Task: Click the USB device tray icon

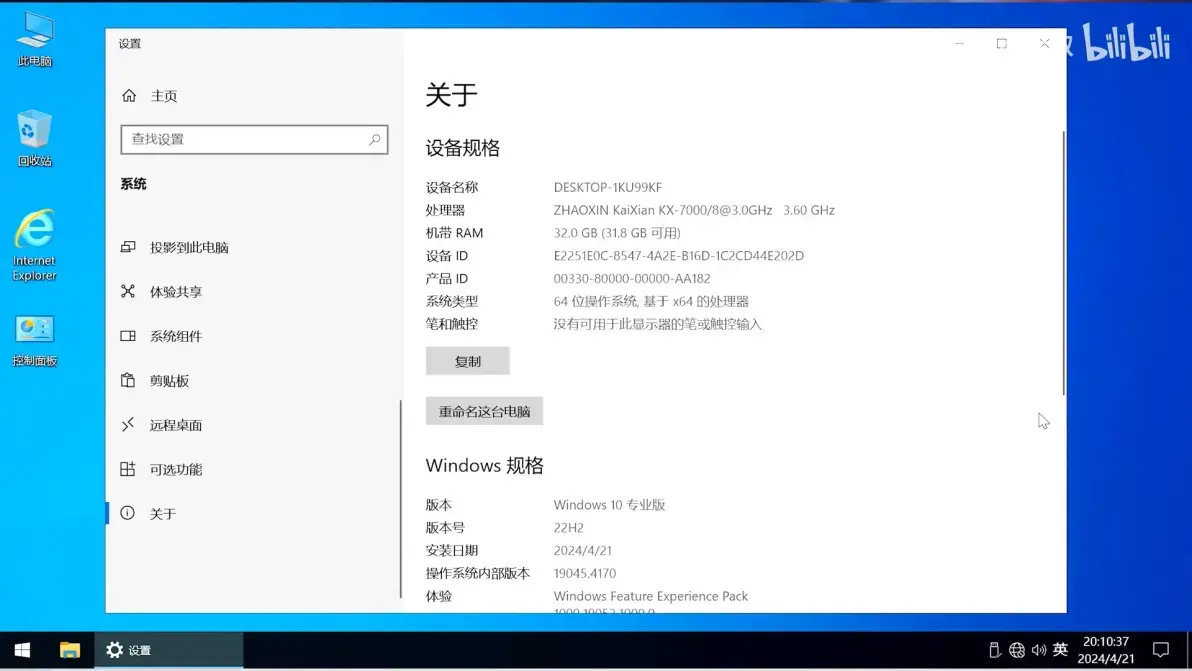Action: pyautogui.click(x=994, y=650)
